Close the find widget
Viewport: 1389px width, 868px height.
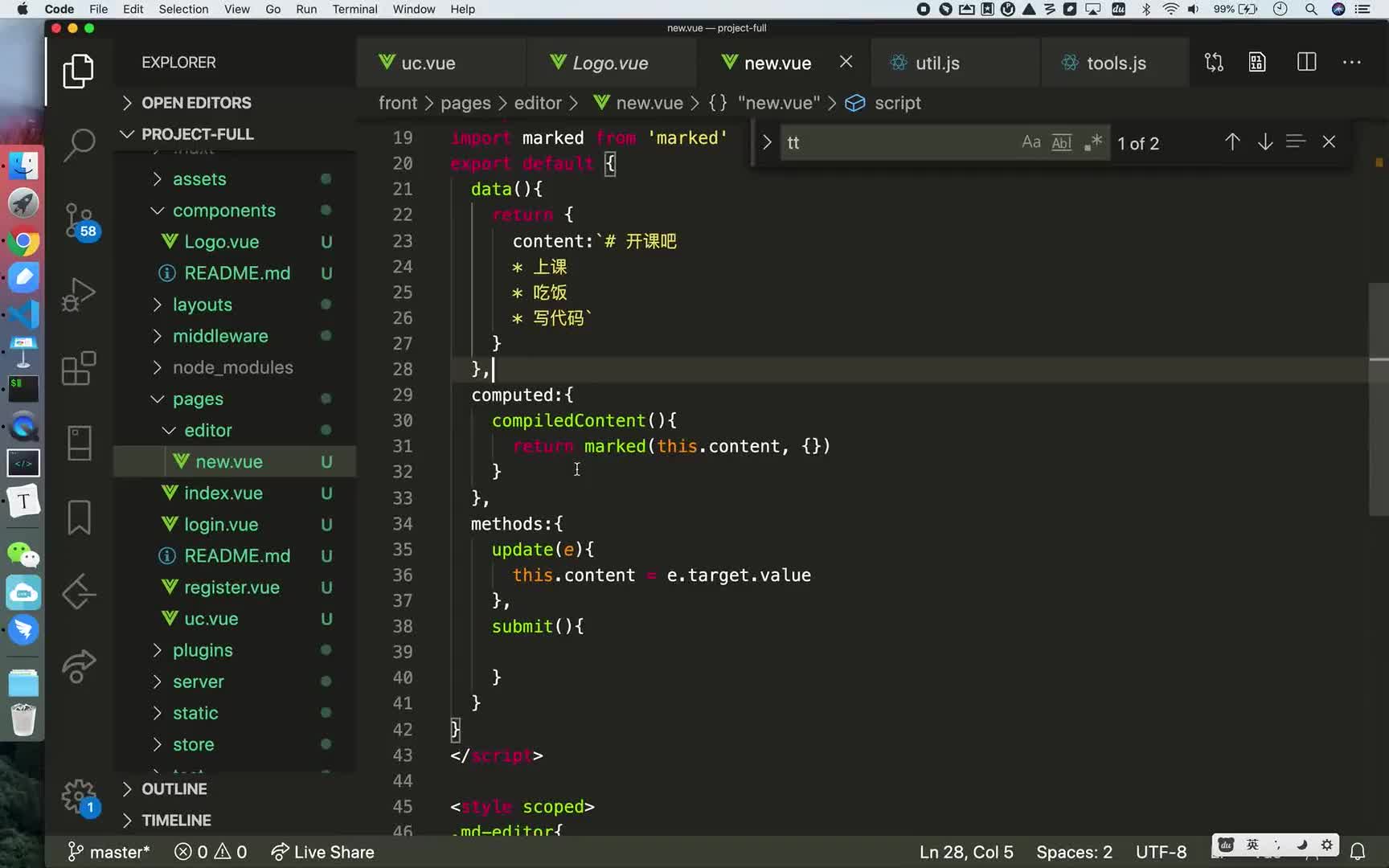[x=1329, y=142]
